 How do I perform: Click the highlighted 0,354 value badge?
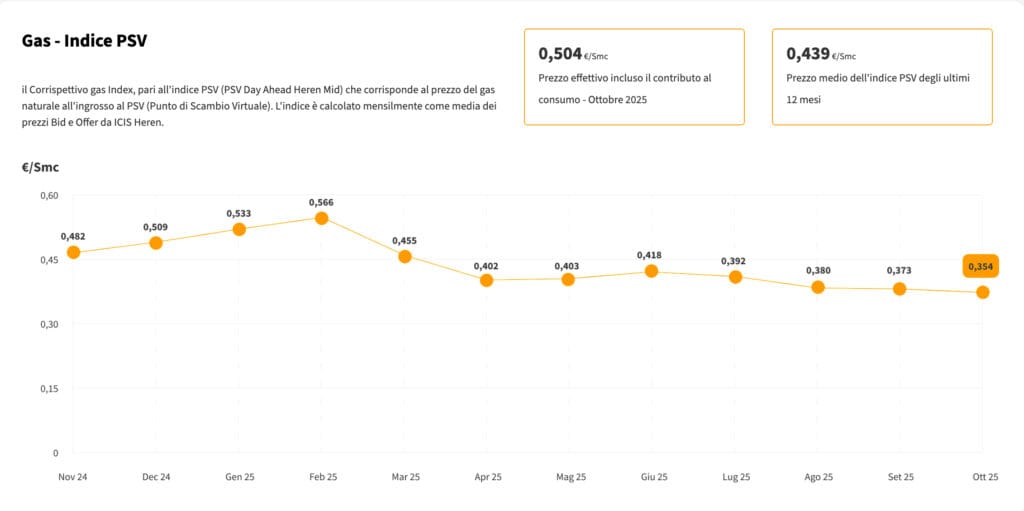click(981, 266)
